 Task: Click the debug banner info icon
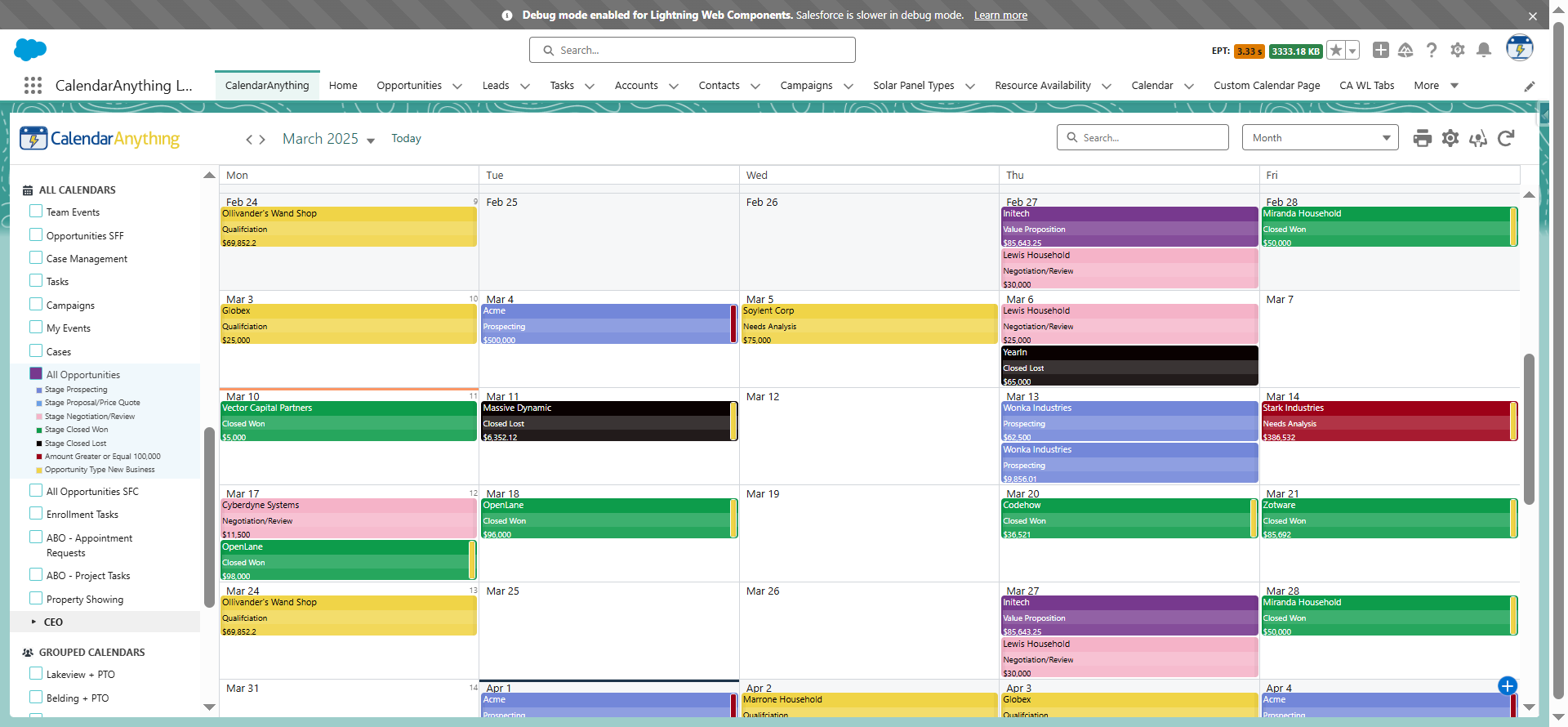[507, 16]
